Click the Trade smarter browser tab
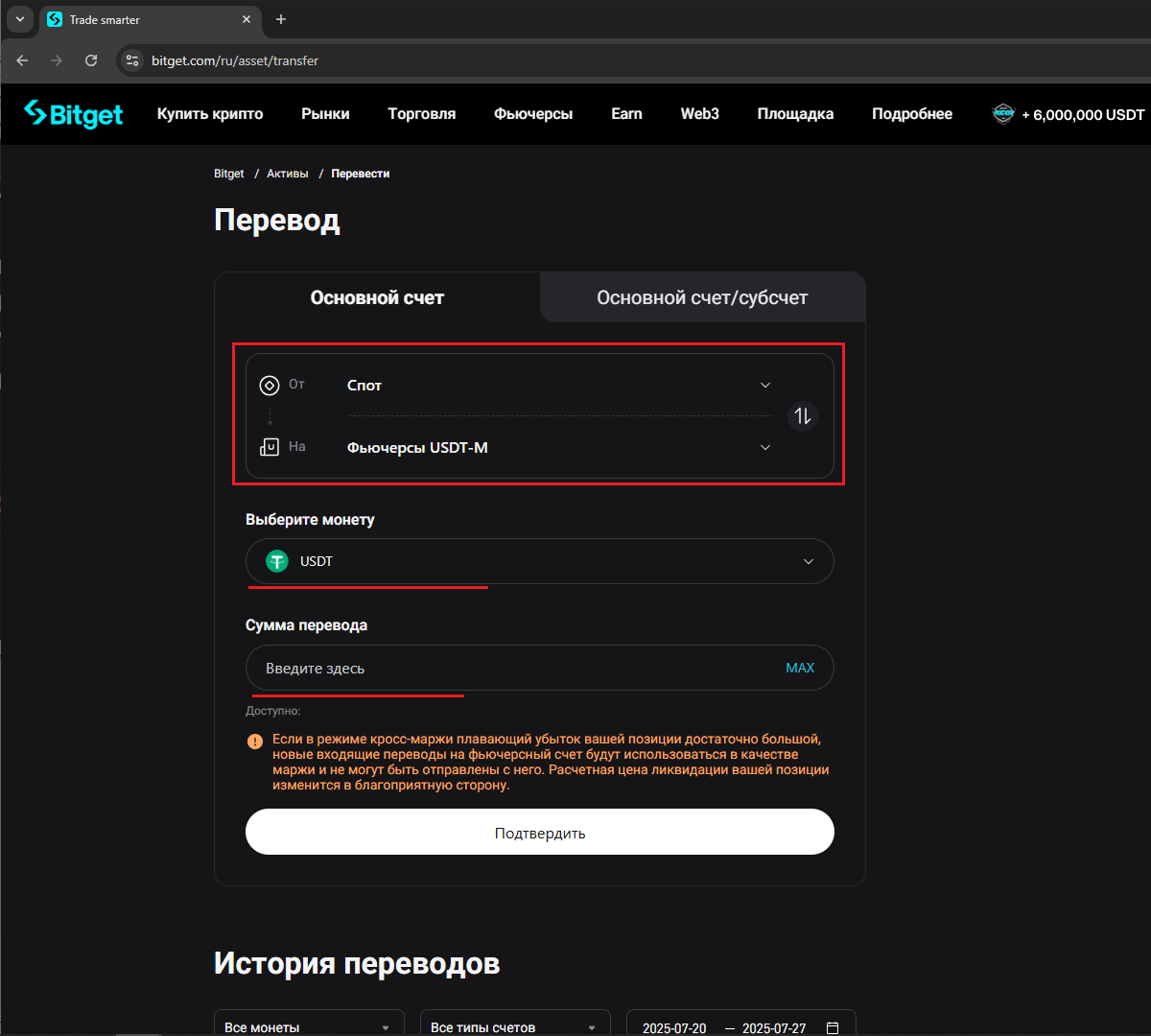 point(151,19)
